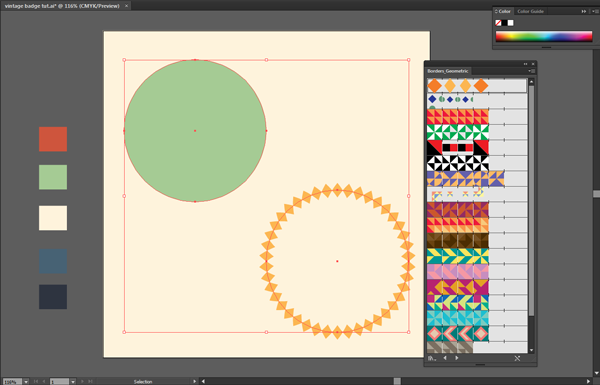The height and width of the screenshot is (385, 600).
Task: Choose the teal and pink chevron brush
Action: pos(477,334)
